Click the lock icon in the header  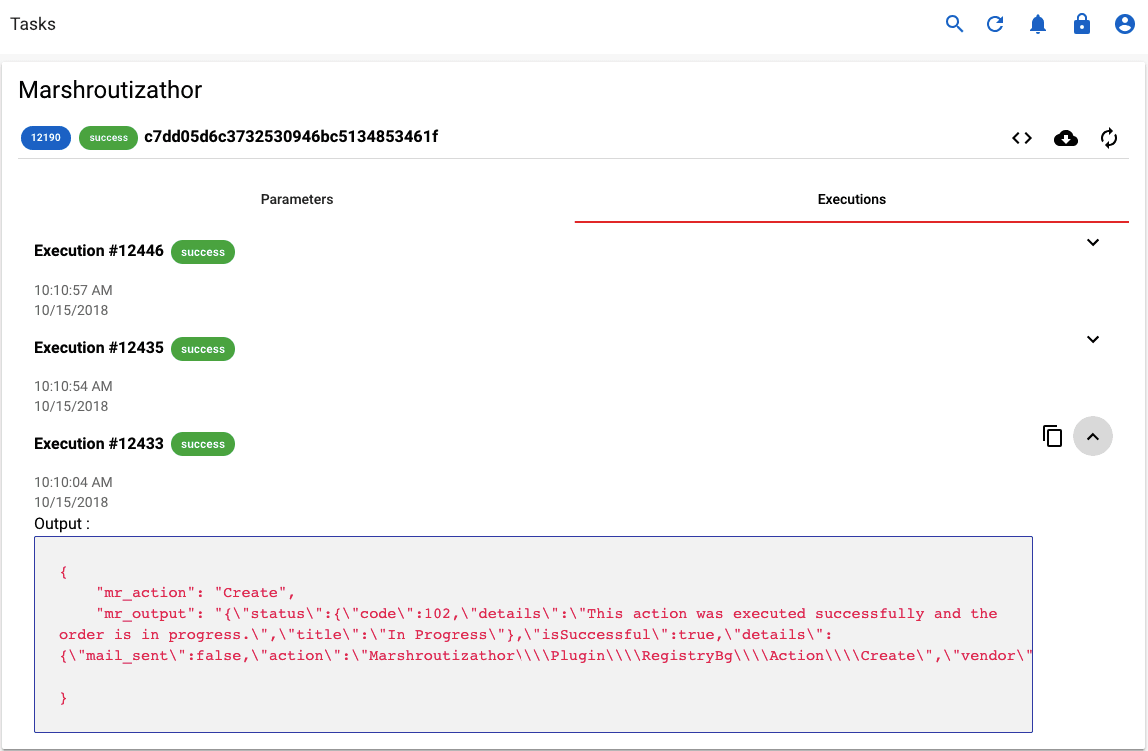click(x=1082, y=23)
